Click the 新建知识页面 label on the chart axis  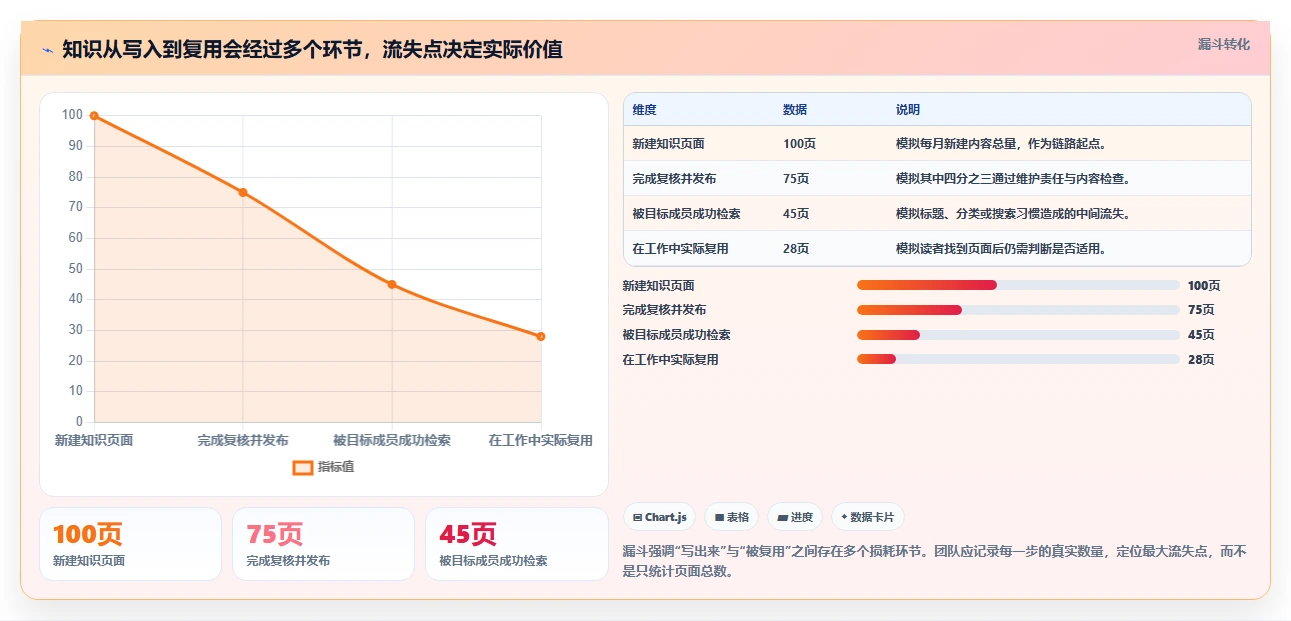94,440
